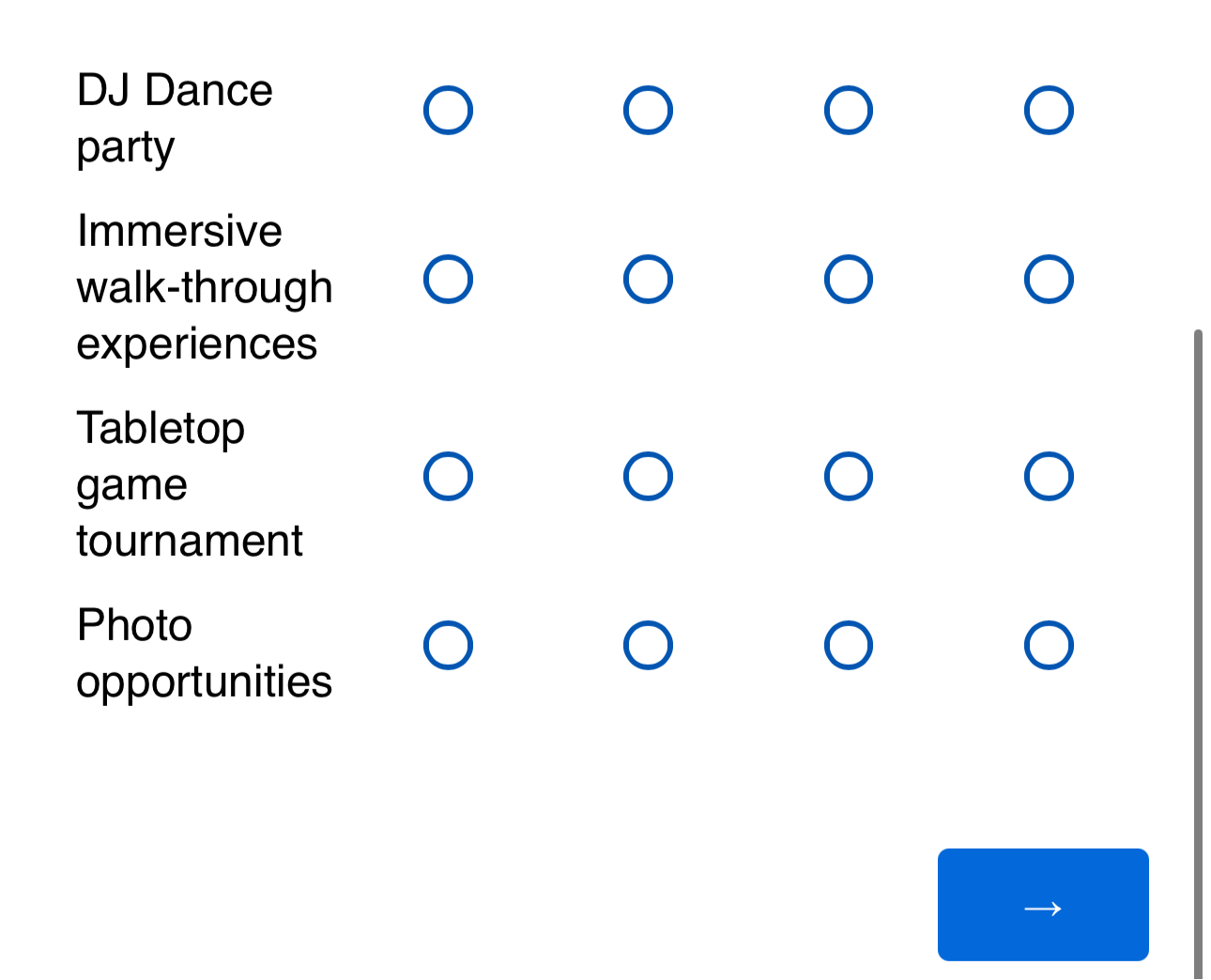Click the blue next arrow button
Screen dimensions: 1211x980
pos(1043,905)
